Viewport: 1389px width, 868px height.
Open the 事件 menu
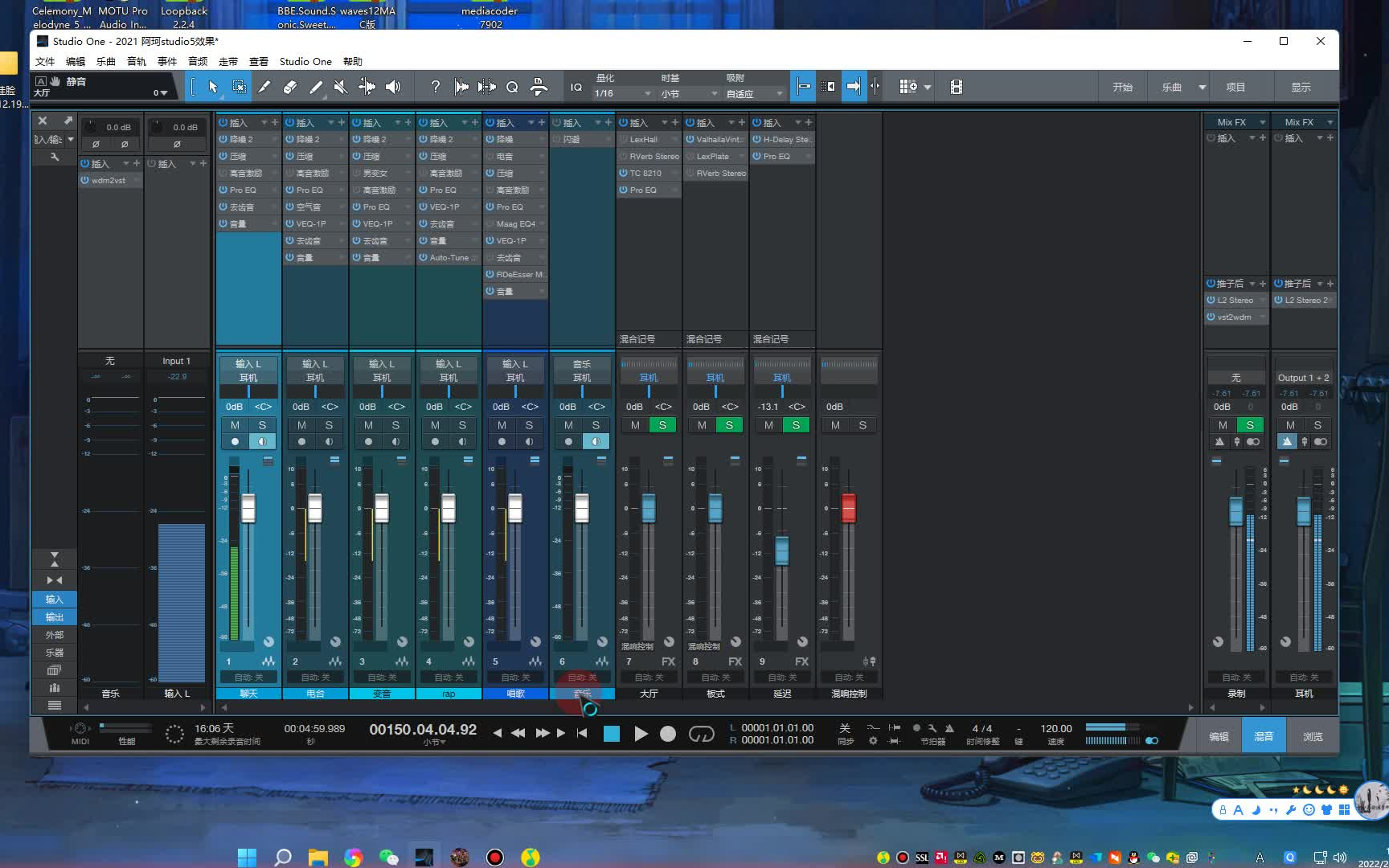166,61
